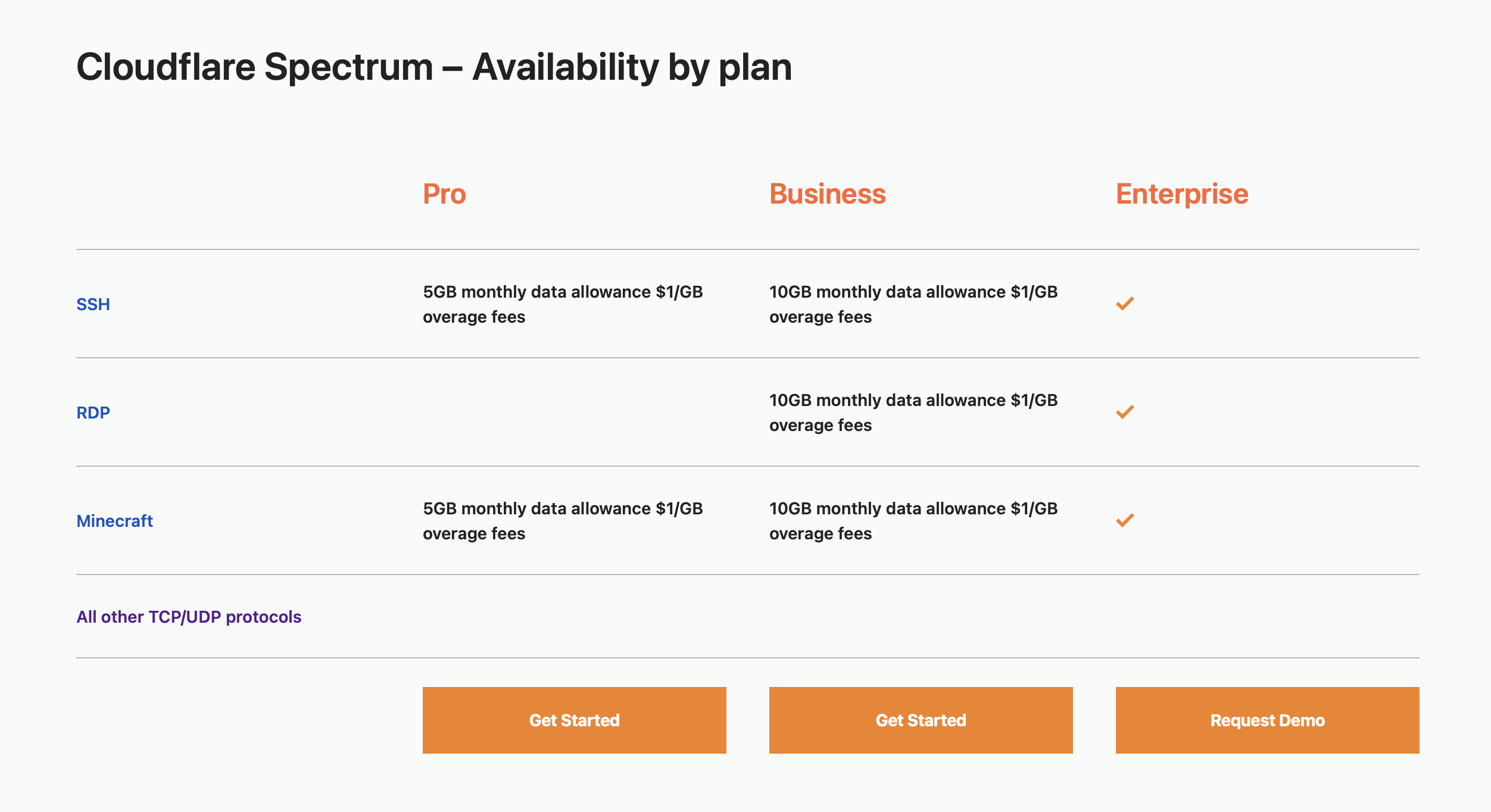Open the All other TCP/UDP protocols link
Image resolution: width=1491 pixels, height=812 pixels.
coord(189,617)
